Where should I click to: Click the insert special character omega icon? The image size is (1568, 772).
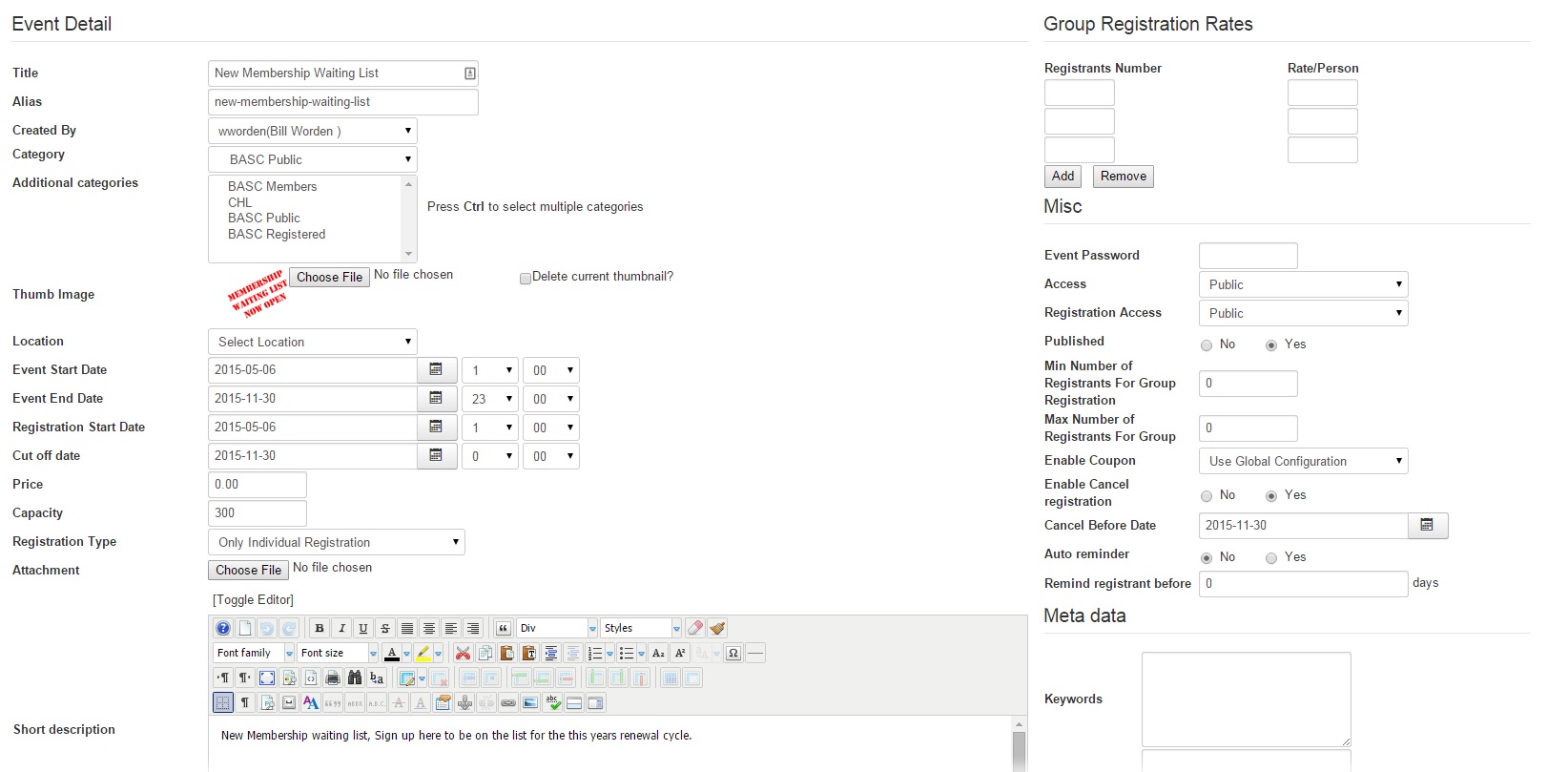[x=732, y=654]
